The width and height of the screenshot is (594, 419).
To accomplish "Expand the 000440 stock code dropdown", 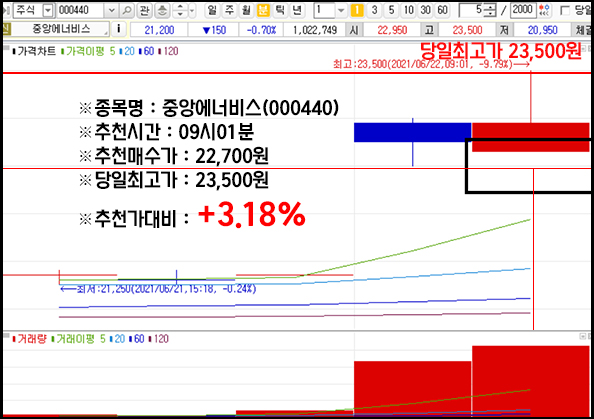I will 111,10.
